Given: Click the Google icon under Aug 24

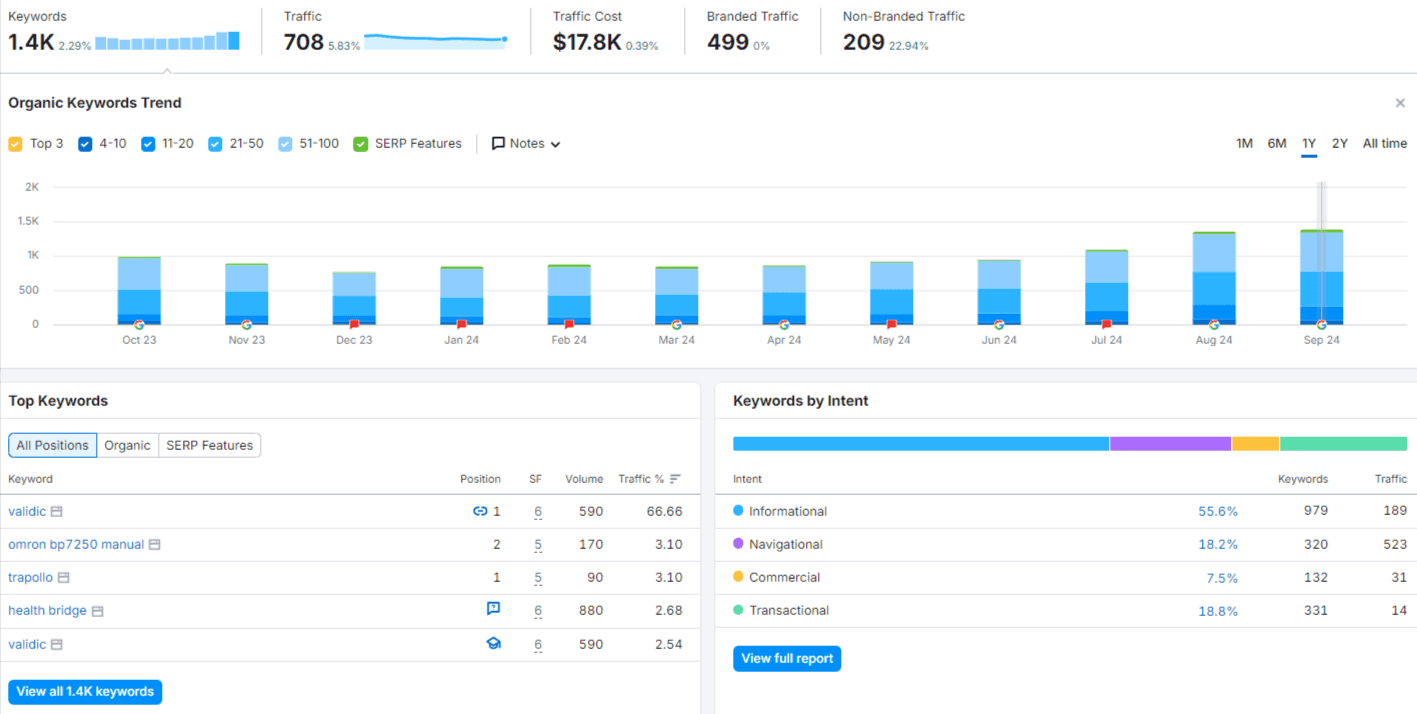Looking at the screenshot, I should pos(1214,325).
